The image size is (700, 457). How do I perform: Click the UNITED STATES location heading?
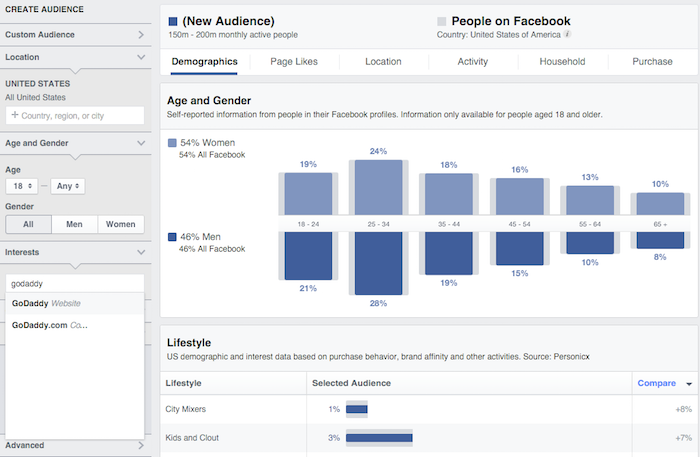pyautogui.click(x=38, y=84)
